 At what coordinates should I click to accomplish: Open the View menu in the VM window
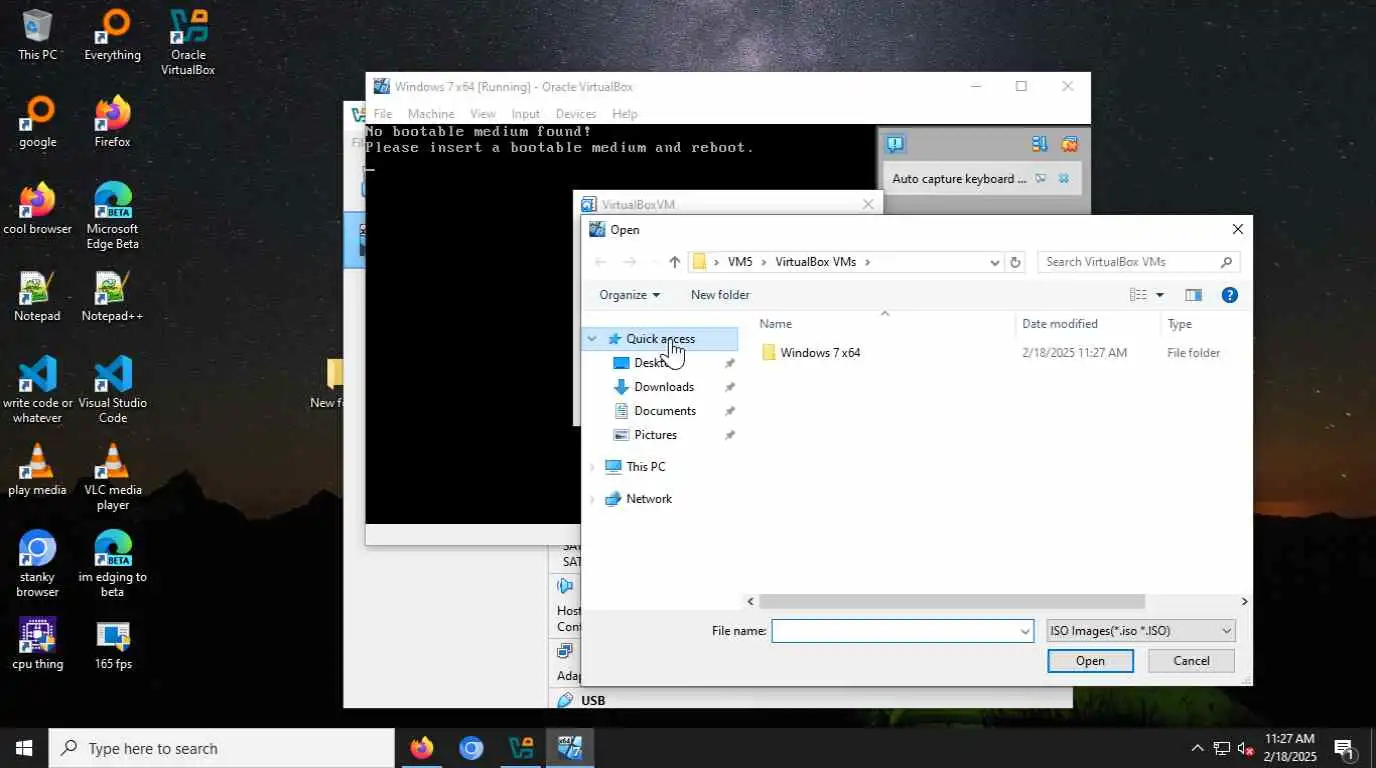tap(483, 114)
